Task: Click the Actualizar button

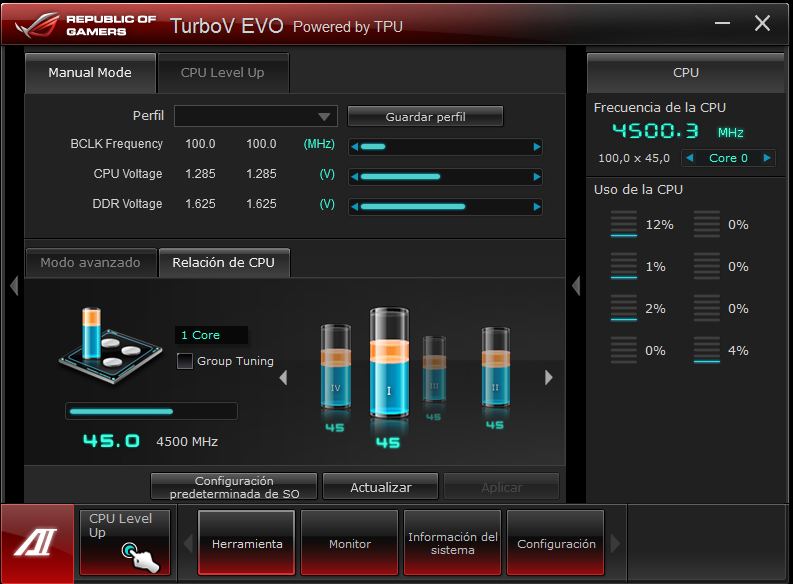Action: pos(380,487)
